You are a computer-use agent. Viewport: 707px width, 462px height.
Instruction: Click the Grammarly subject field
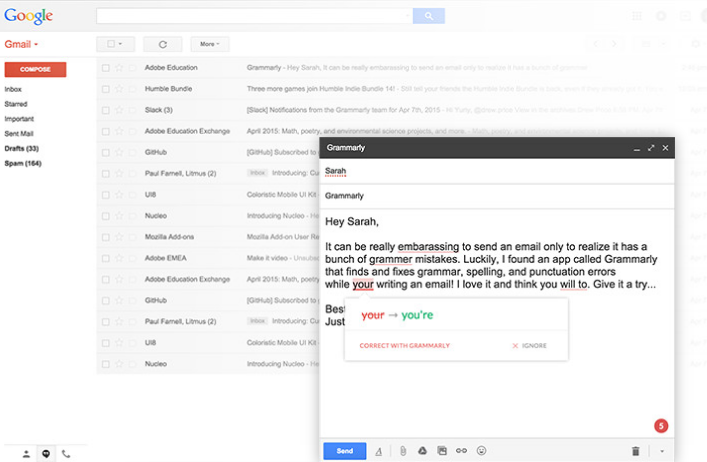(x=496, y=196)
